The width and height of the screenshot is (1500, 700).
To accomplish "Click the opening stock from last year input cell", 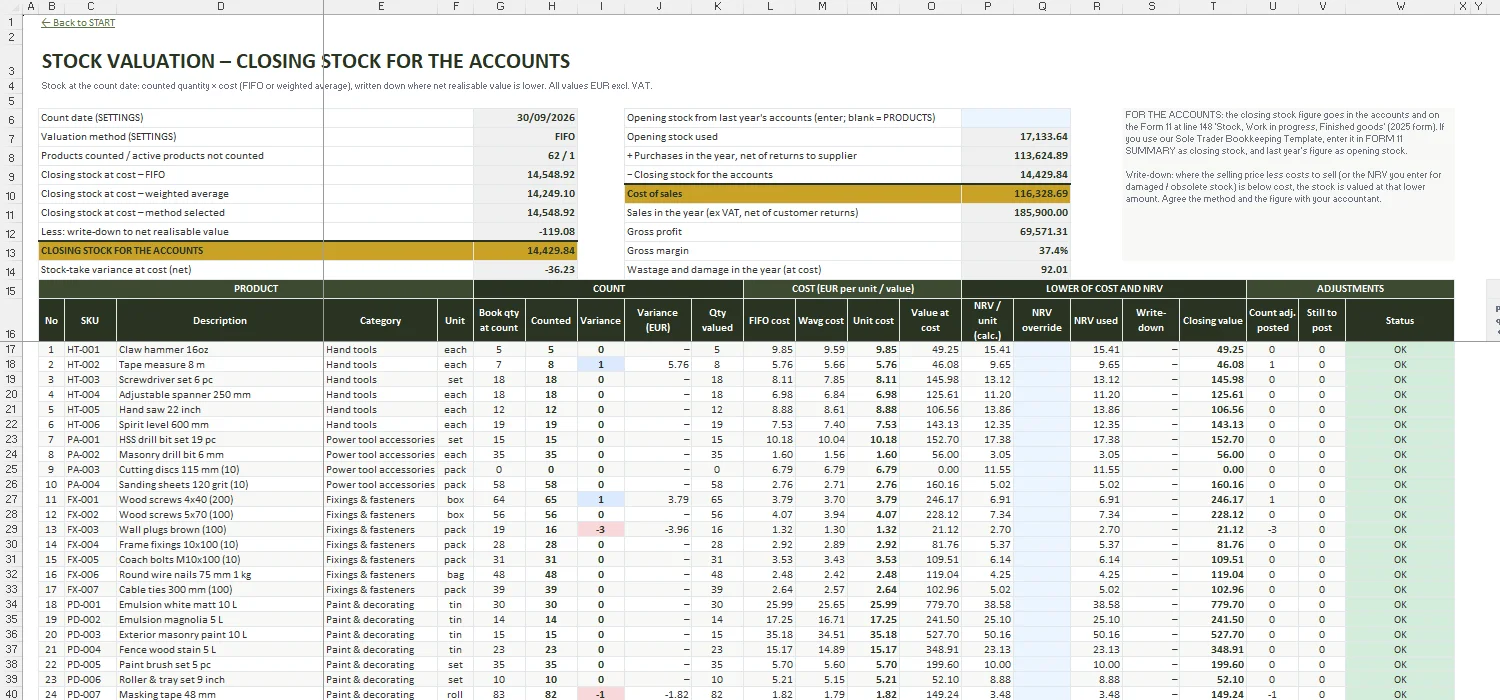I will pos(1015,118).
